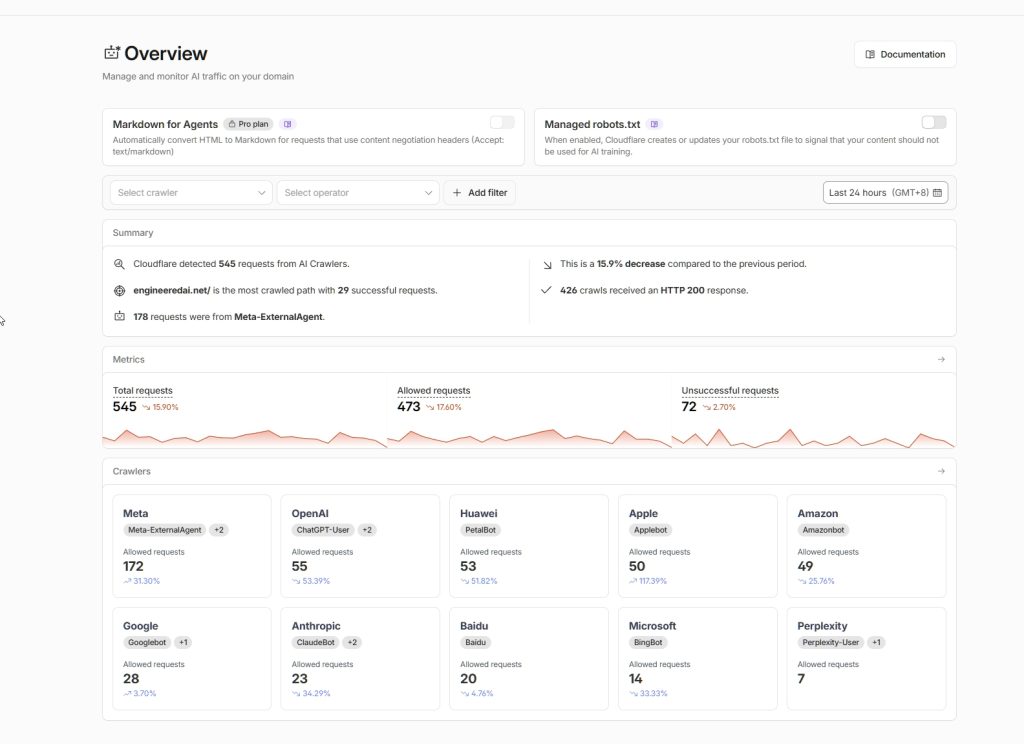Click the calendar icon in time range
Screen dimensions: 1024x744
point(937,193)
